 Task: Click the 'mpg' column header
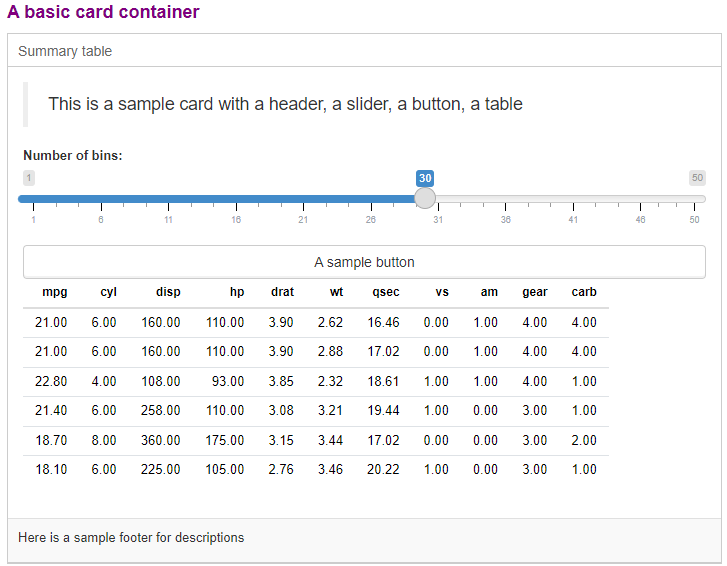55,292
